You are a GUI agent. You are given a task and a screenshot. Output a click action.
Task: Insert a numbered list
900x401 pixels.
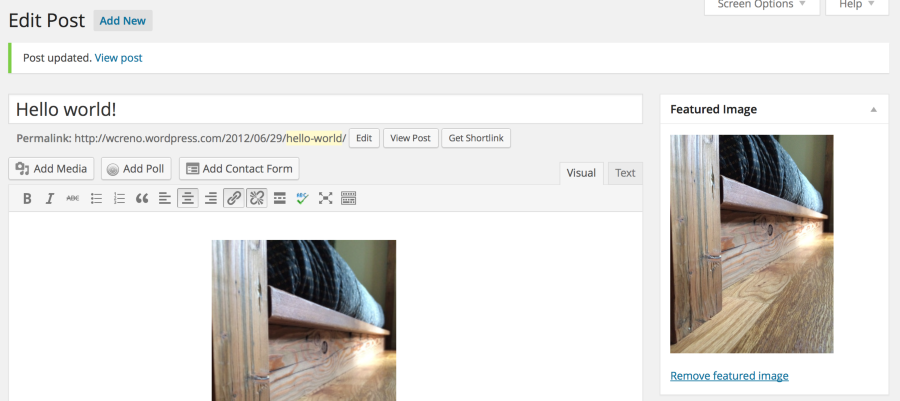click(x=119, y=199)
